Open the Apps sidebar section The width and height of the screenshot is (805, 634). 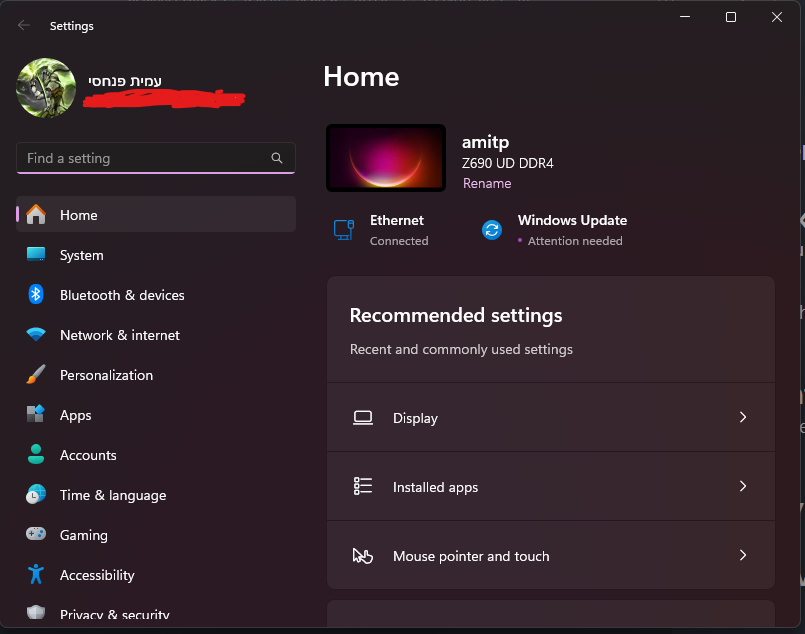(75, 415)
